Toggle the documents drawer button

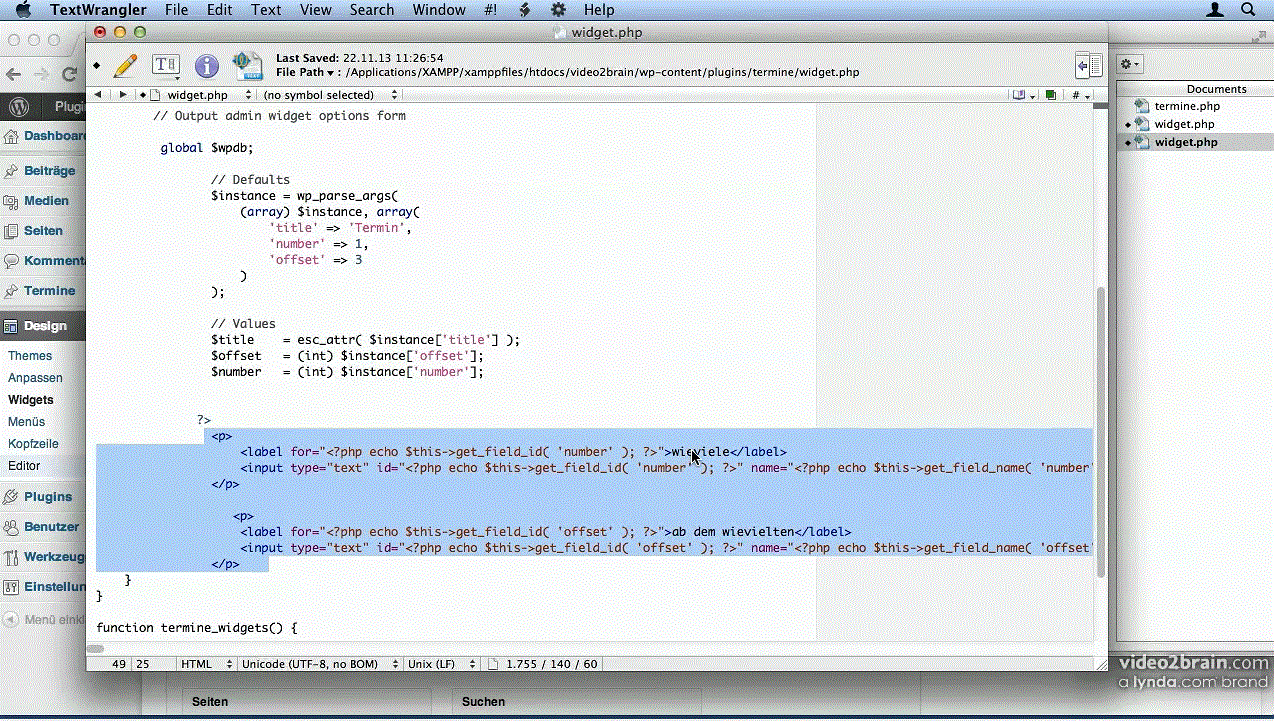point(1089,66)
